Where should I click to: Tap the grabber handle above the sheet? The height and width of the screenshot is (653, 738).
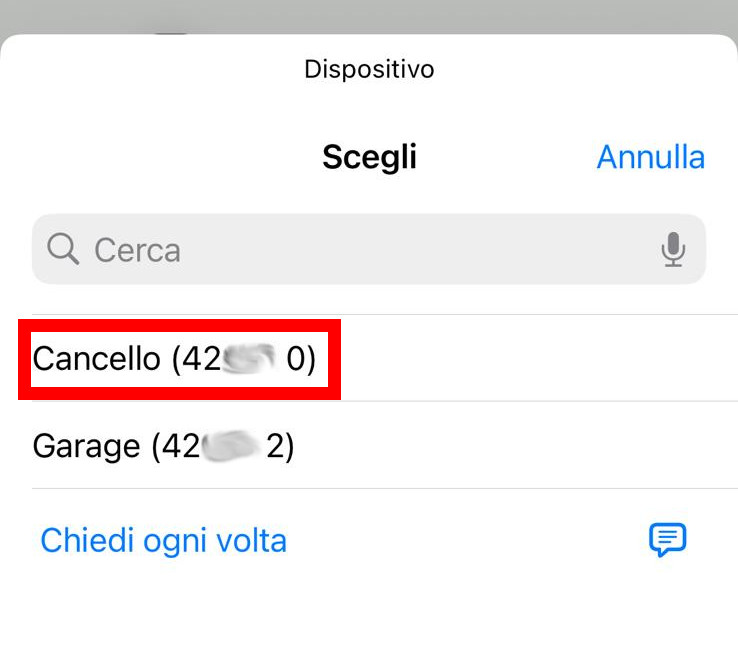172,32
